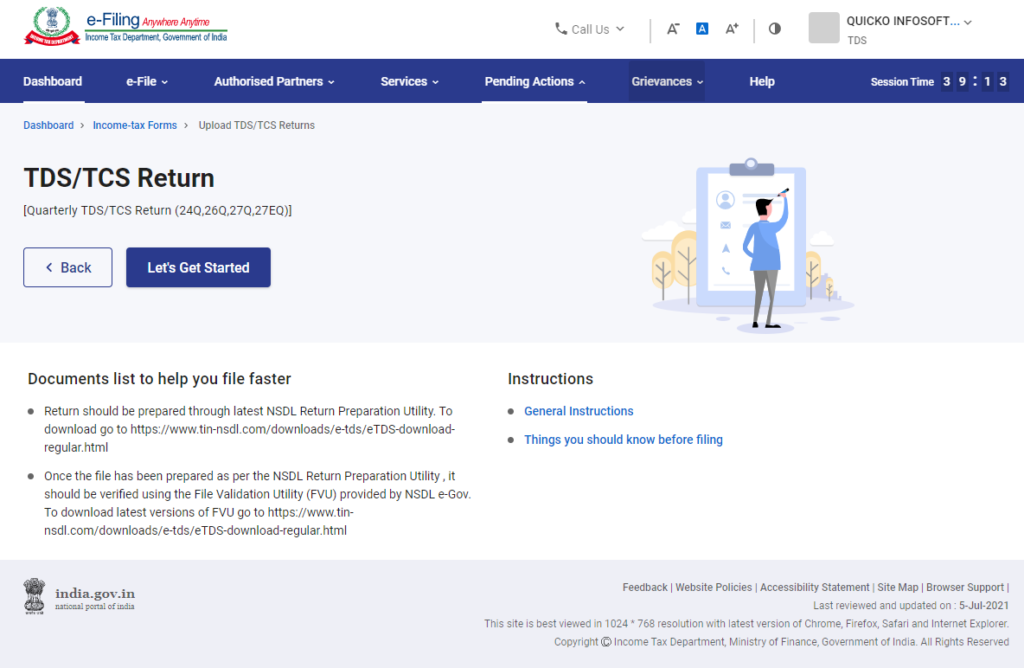This screenshot has height=668, width=1024.
Task: Select the decrease font size icon
Action: pyautogui.click(x=673, y=29)
